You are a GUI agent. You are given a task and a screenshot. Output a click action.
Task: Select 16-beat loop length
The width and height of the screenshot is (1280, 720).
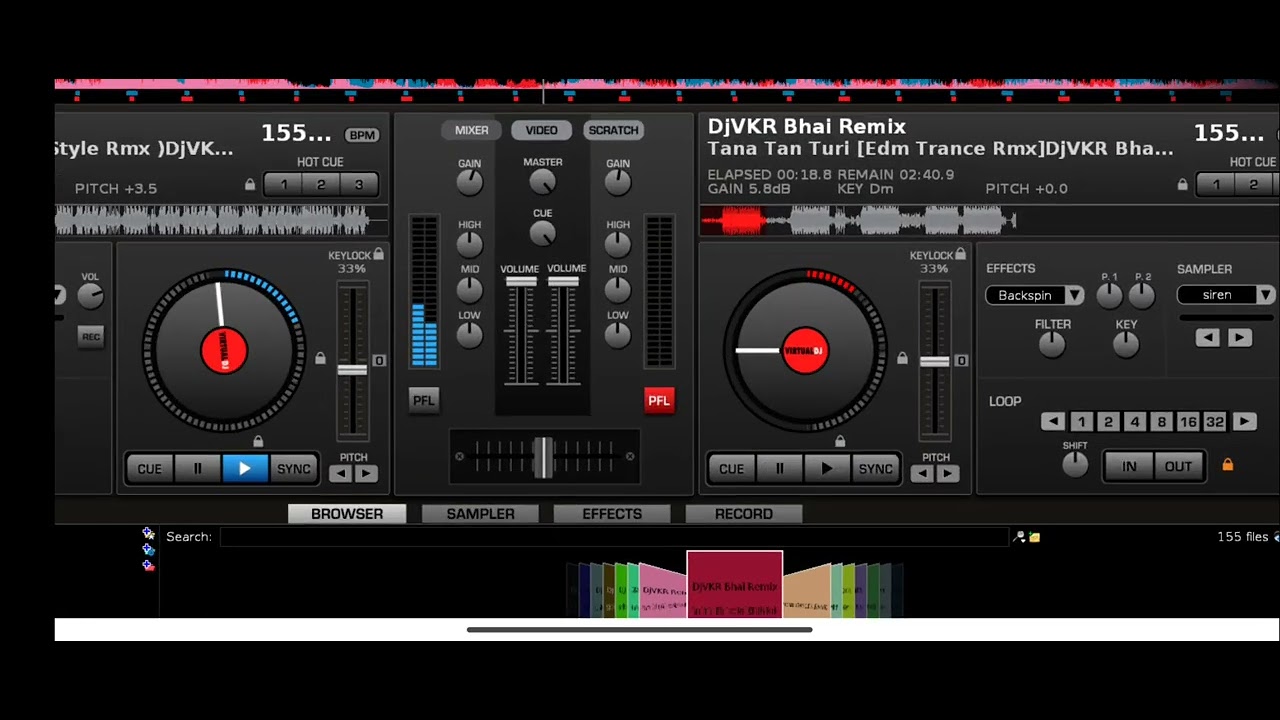click(1188, 422)
